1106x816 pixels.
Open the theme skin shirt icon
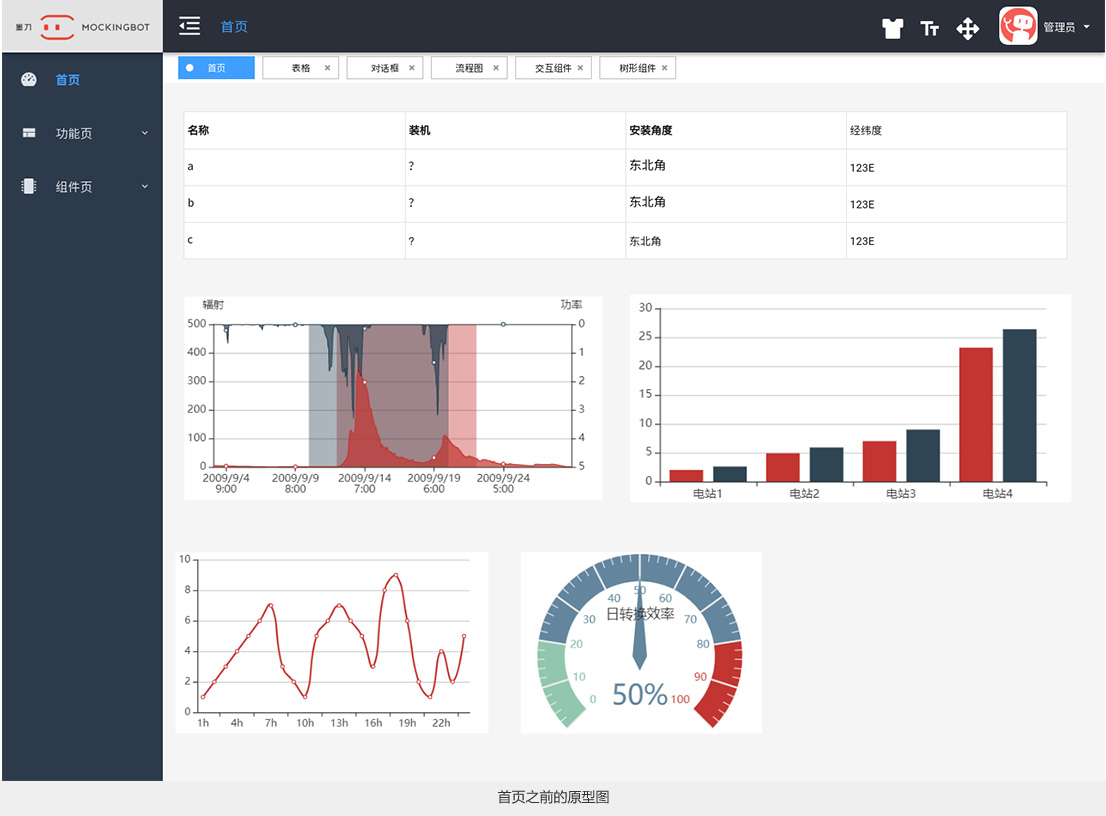point(892,28)
